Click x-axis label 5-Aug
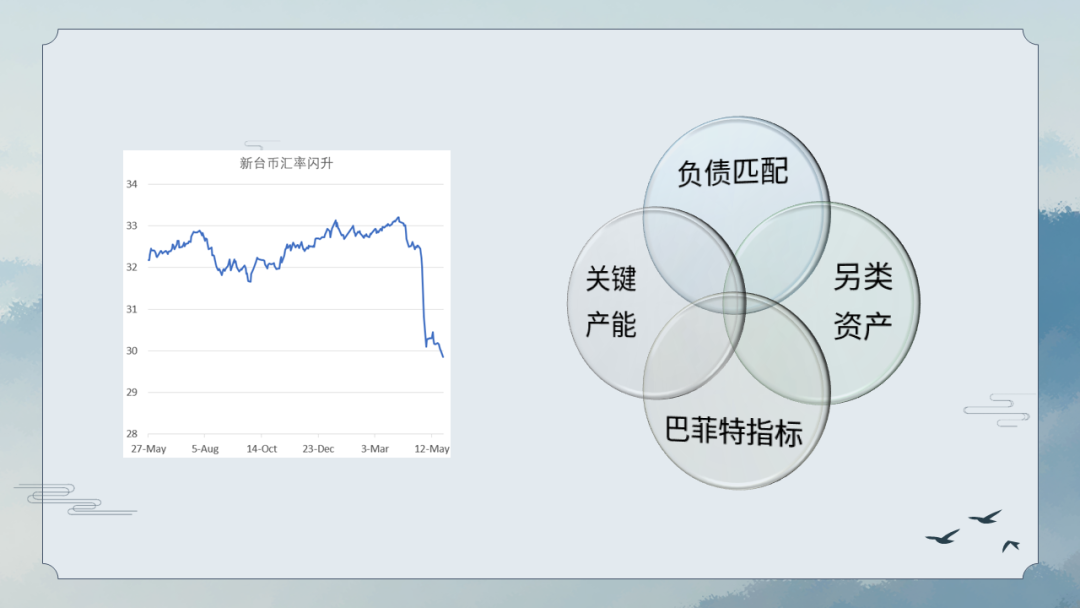 pos(205,449)
